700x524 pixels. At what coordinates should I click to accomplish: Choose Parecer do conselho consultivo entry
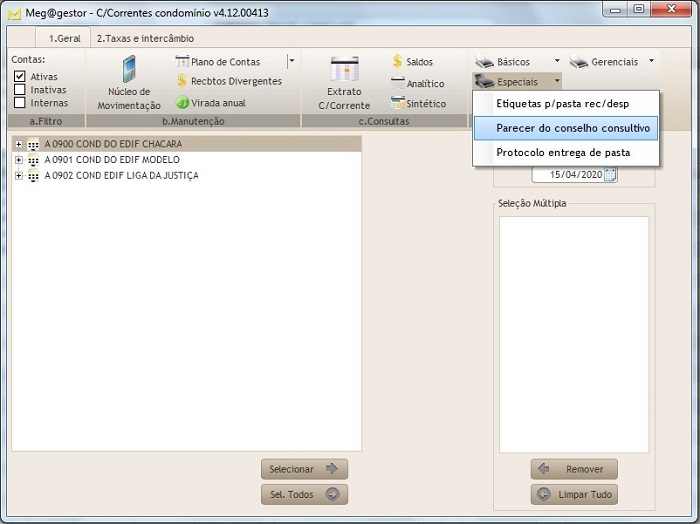click(566, 128)
